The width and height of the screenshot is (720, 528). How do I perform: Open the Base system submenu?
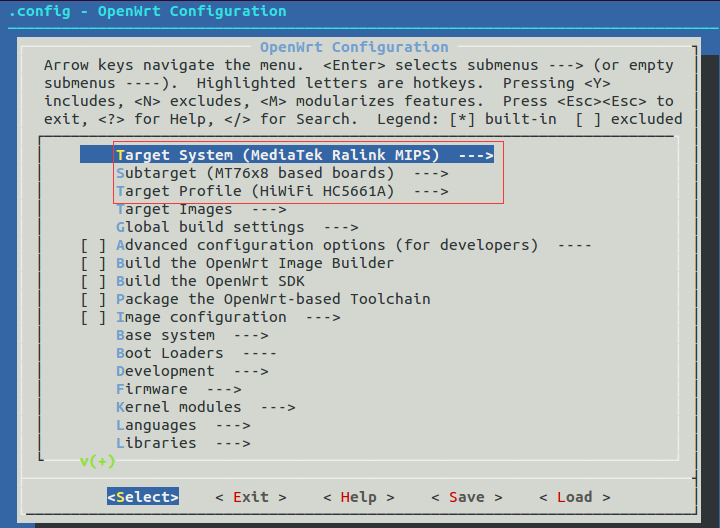[x=192, y=335]
